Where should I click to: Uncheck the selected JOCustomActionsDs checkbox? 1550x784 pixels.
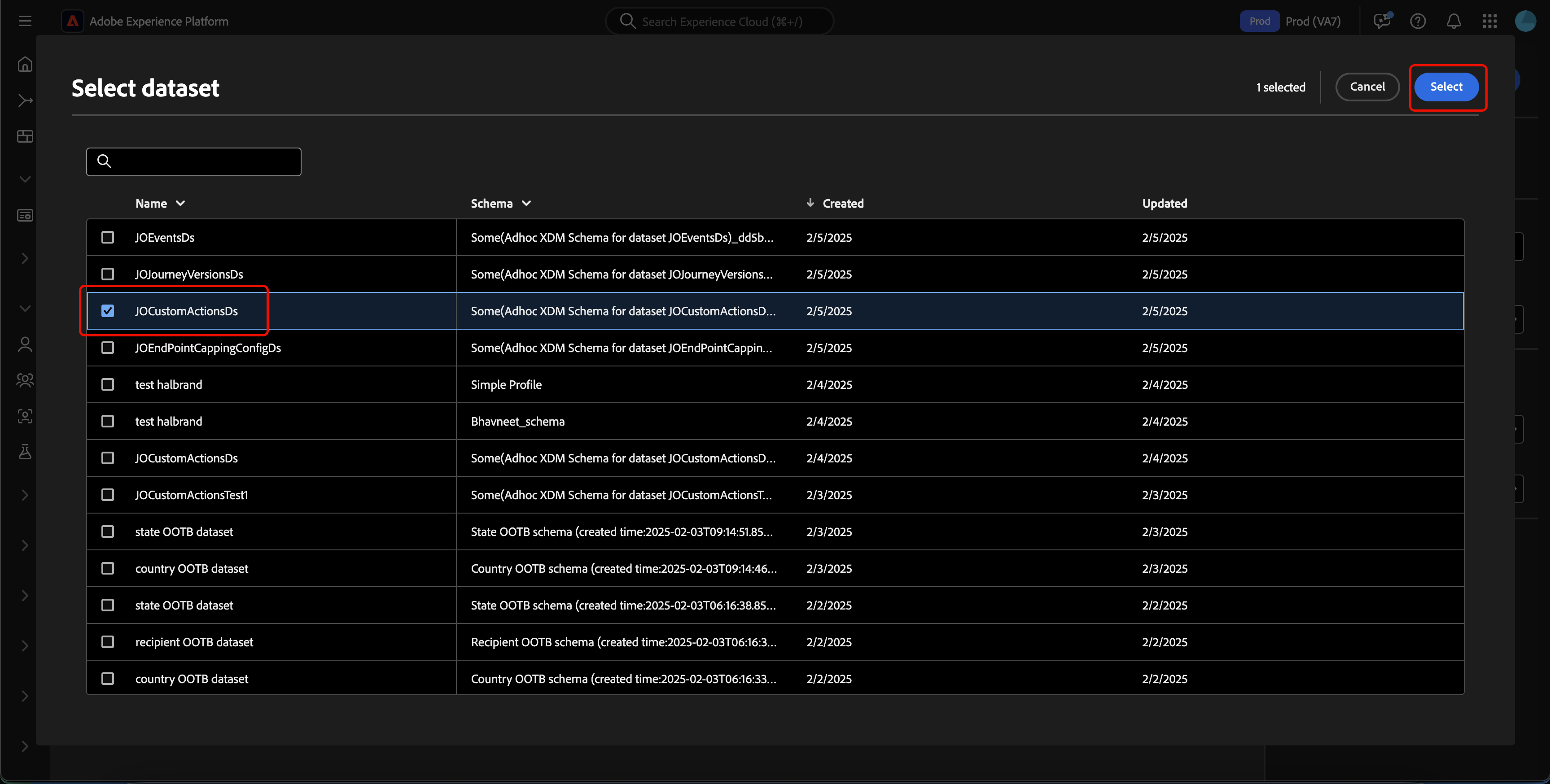(108, 311)
